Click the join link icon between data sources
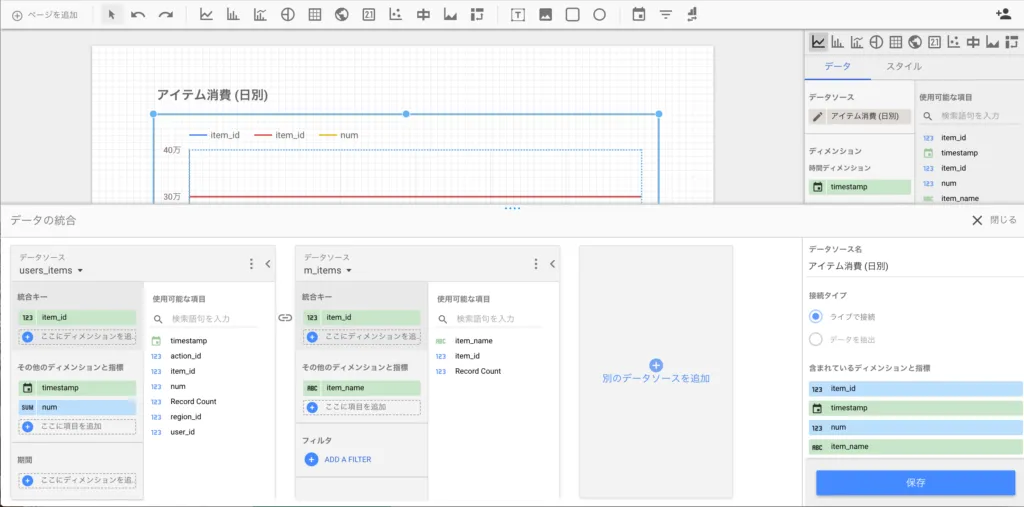The image size is (1024, 507). coord(285,318)
